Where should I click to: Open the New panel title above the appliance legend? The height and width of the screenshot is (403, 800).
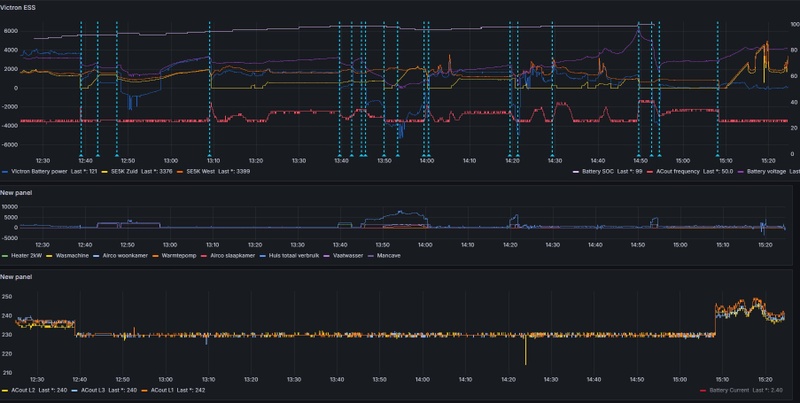point(16,193)
